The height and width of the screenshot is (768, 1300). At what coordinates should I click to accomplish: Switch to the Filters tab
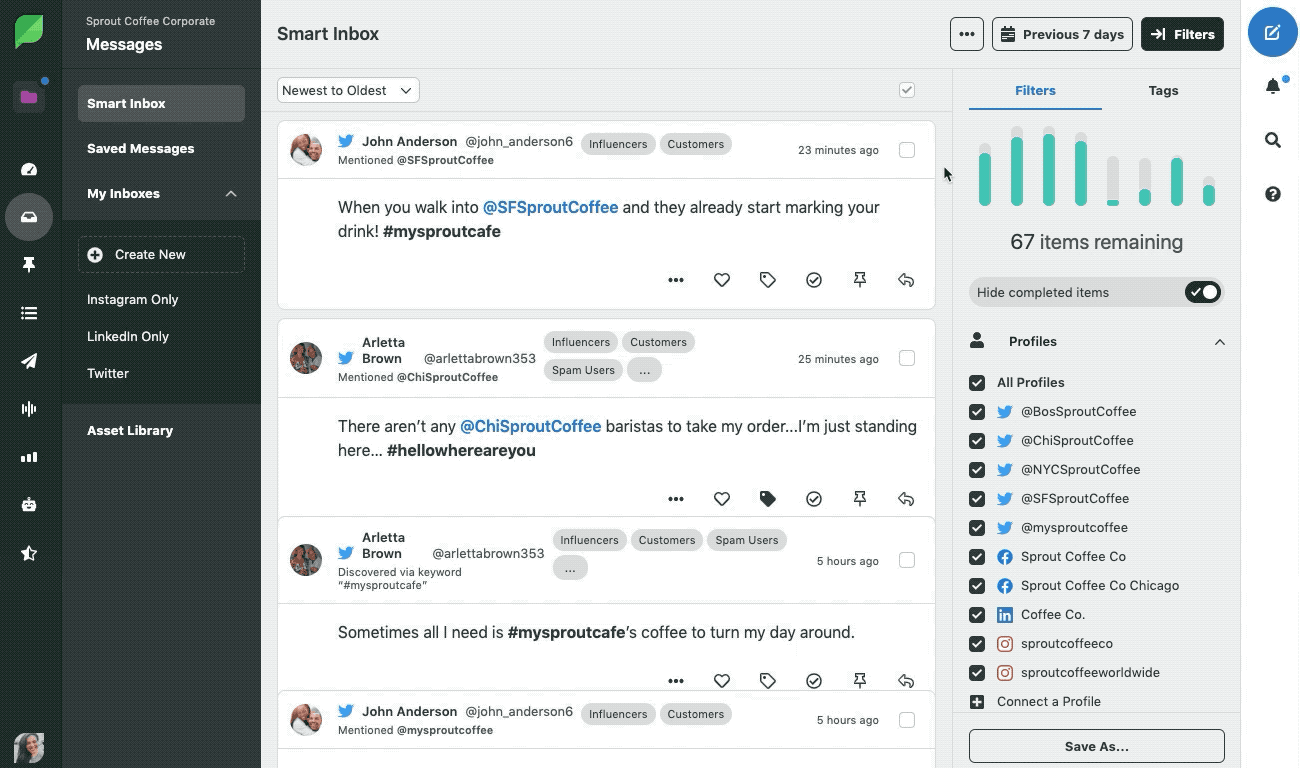[1035, 90]
